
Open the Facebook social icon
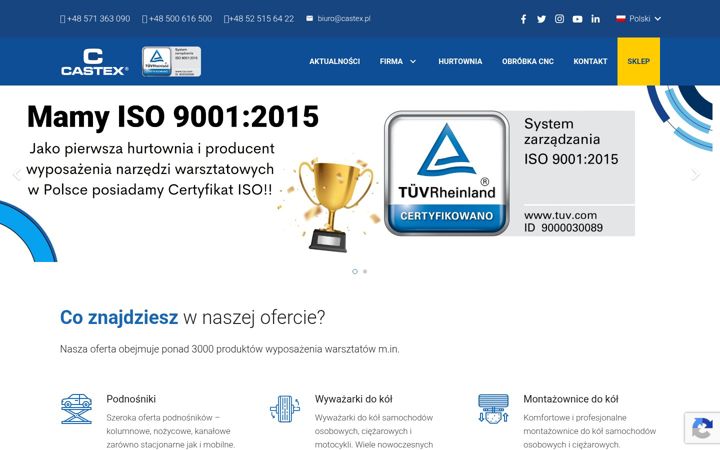pos(523,19)
